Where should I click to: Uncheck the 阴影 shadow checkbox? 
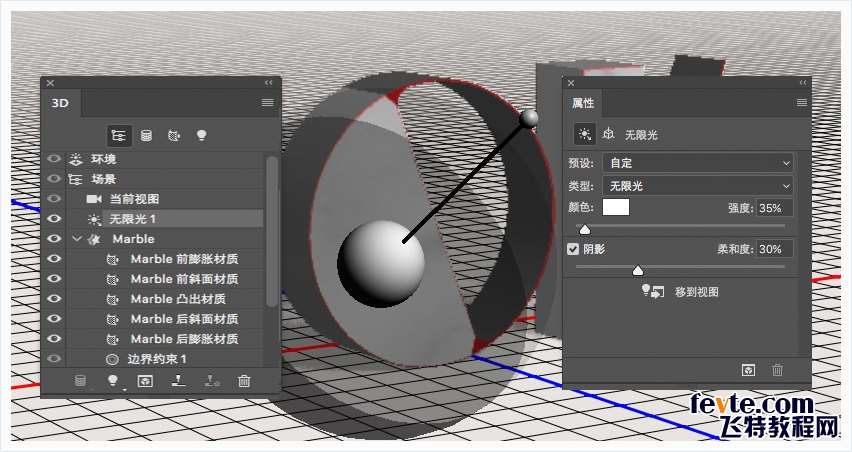tap(573, 249)
